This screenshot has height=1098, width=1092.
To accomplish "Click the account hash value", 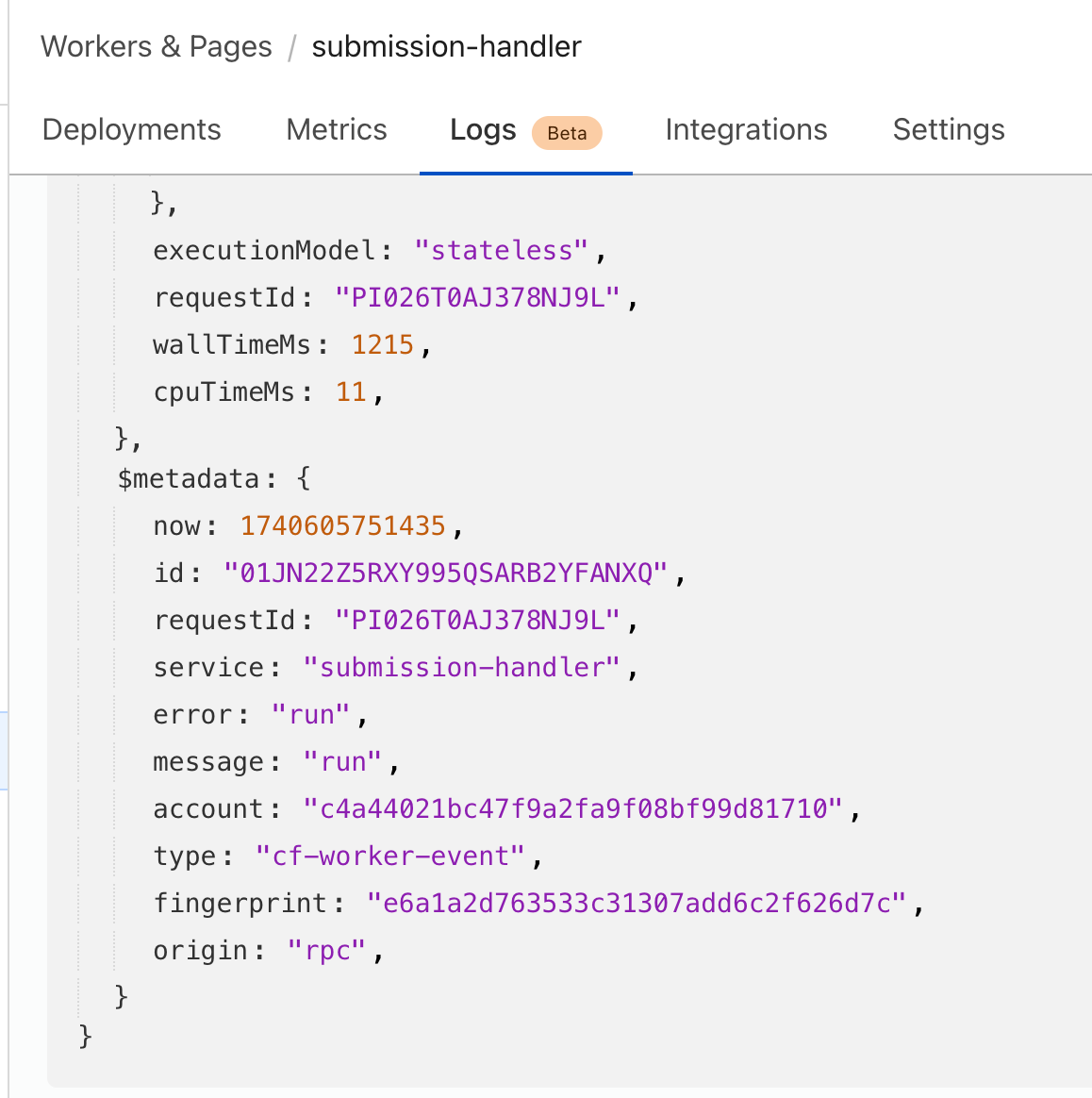I will [573, 808].
